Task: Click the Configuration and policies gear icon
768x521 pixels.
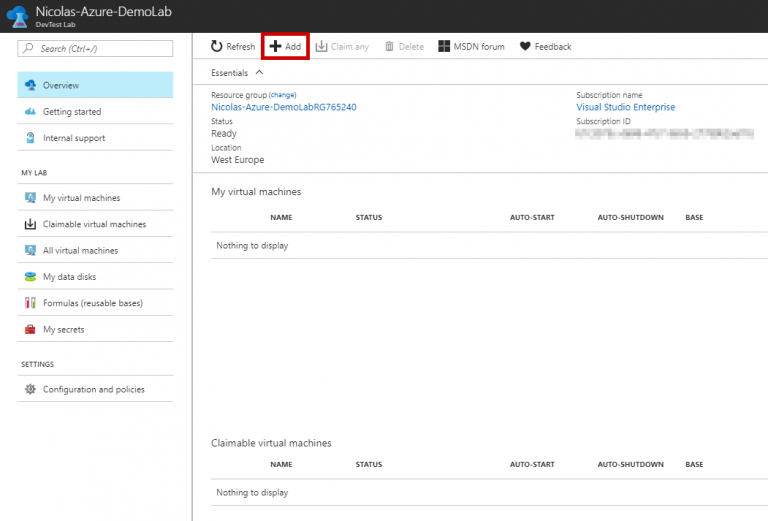Action: (x=30, y=389)
